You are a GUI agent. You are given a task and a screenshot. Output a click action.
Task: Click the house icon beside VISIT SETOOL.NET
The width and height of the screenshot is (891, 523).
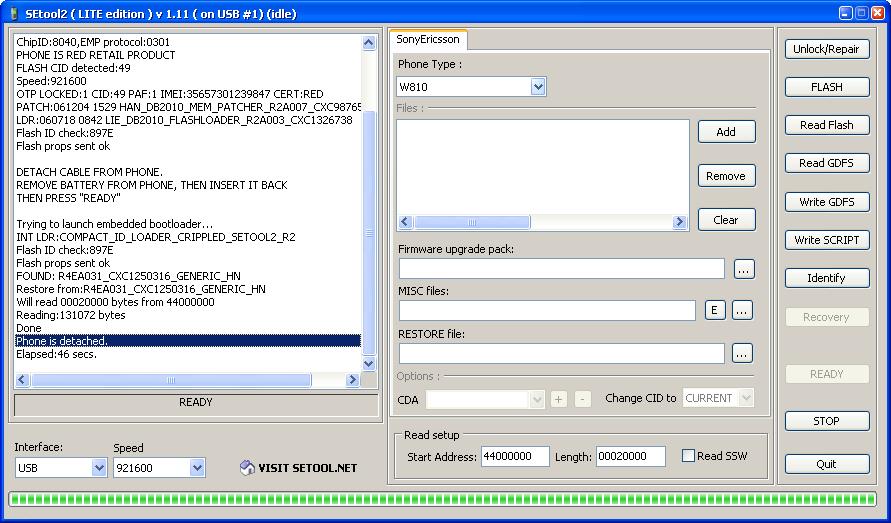click(247, 468)
